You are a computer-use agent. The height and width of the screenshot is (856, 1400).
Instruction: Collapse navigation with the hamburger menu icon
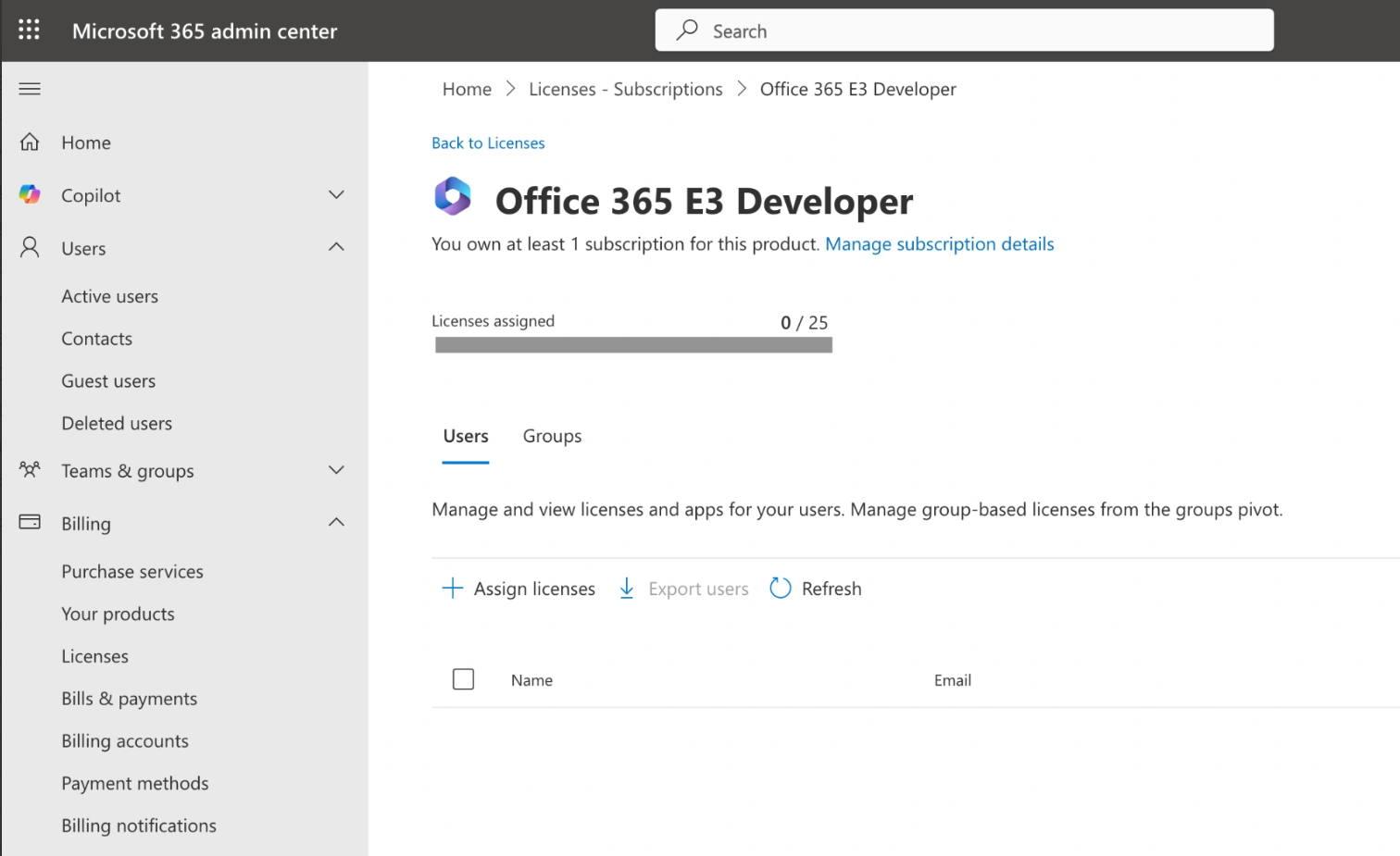pos(30,89)
